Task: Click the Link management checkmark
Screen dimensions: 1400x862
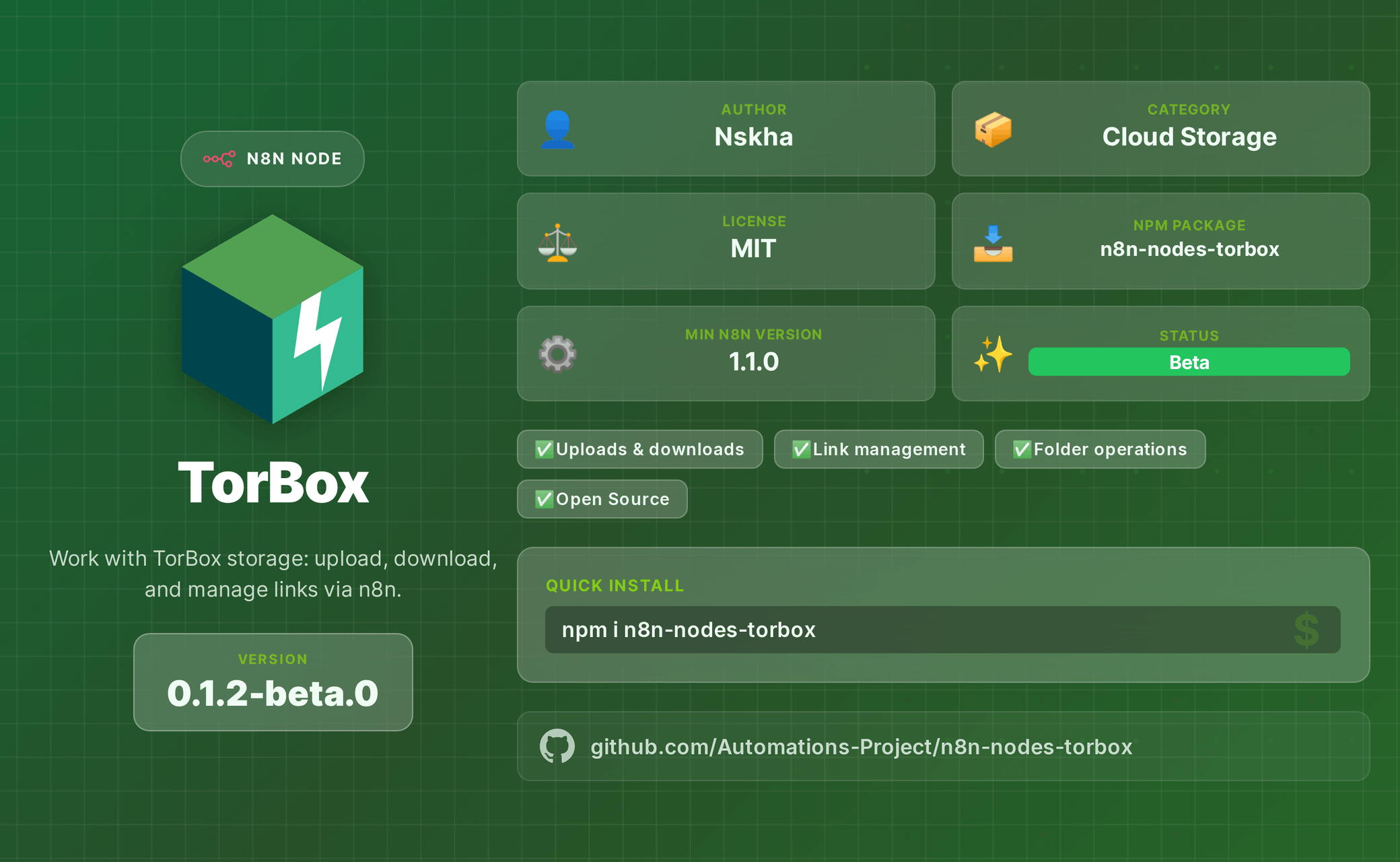Action: 801,449
